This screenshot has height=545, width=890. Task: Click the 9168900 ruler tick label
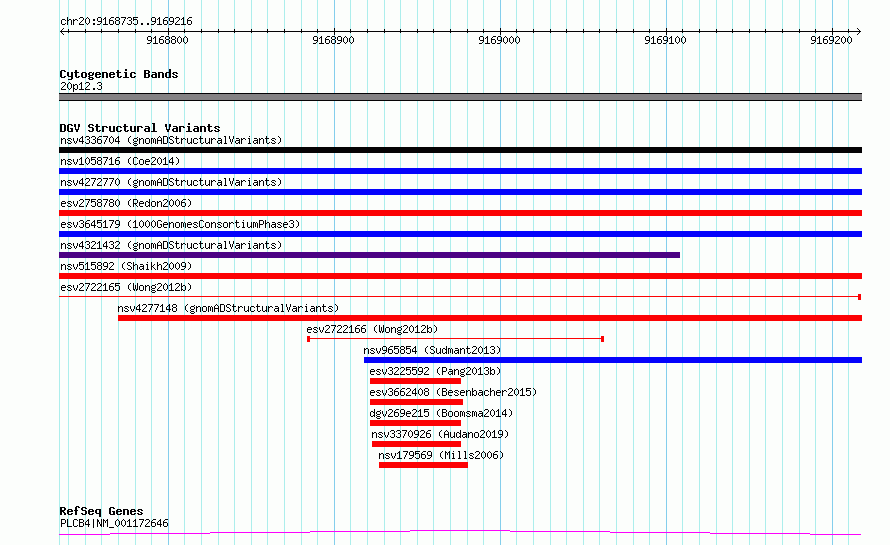pos(333,40)
